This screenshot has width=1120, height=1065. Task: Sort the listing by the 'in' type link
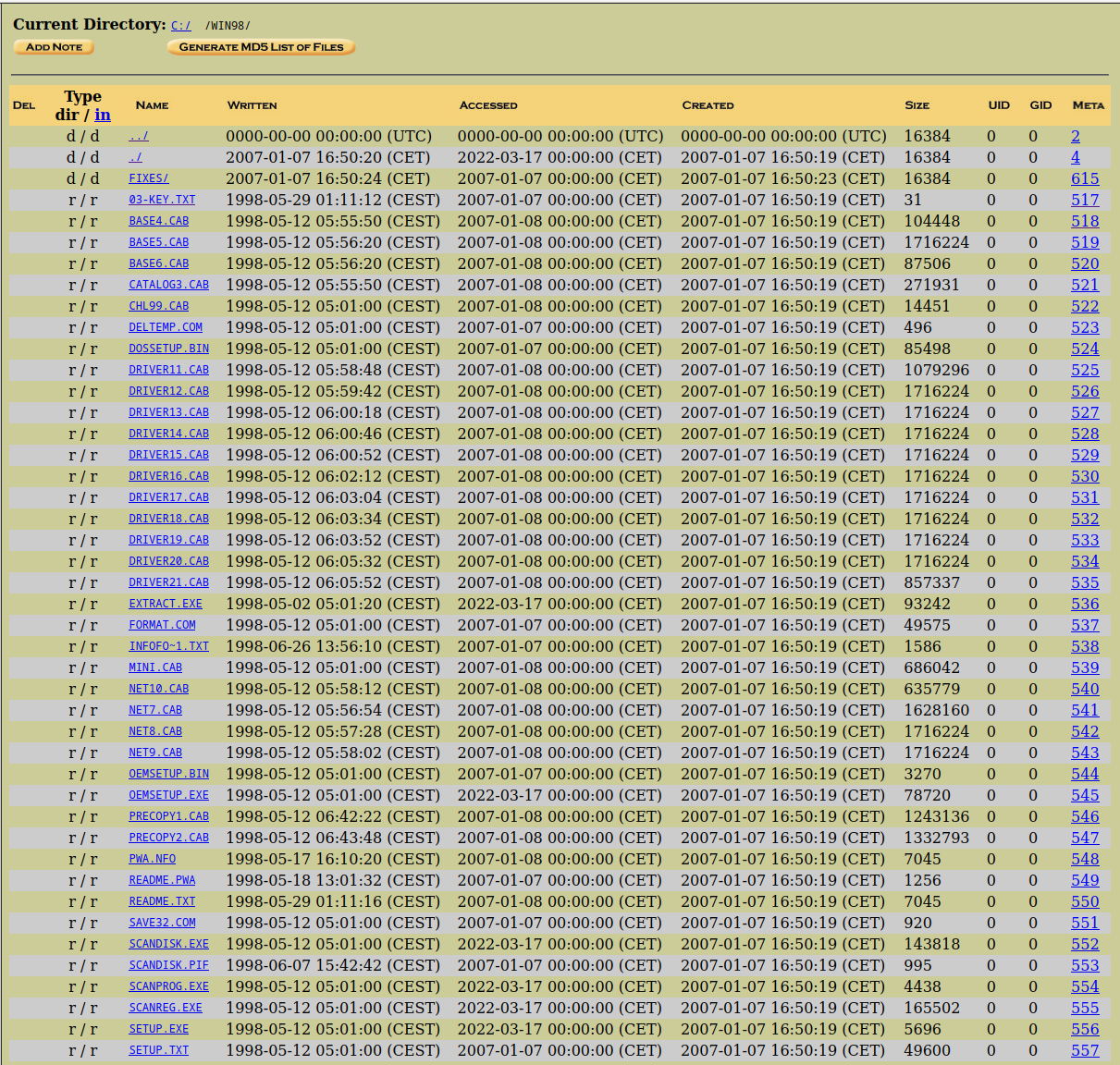click(x=102, y=115)
